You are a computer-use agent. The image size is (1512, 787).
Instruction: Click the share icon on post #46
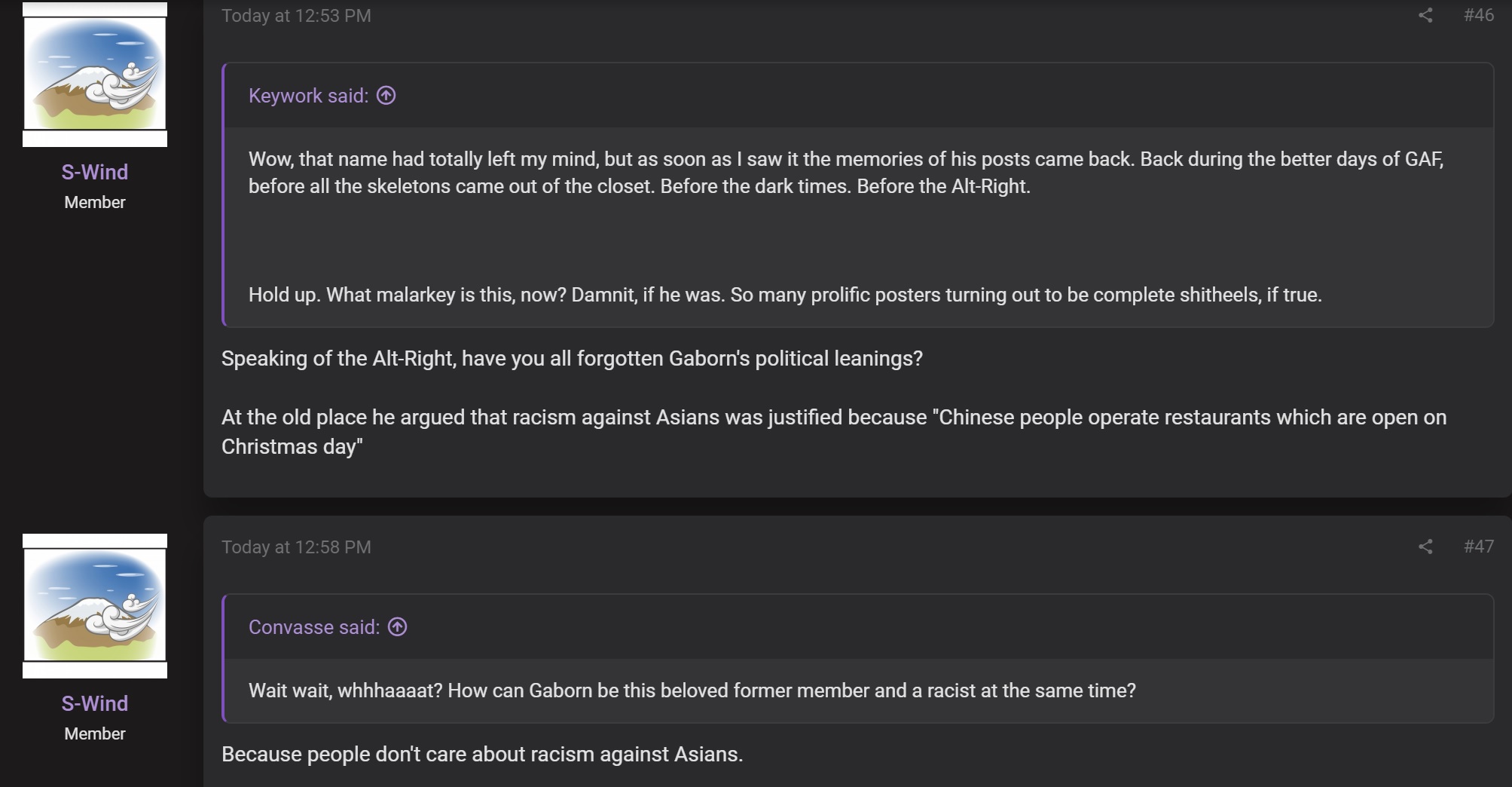click(x=1425, y=15)
